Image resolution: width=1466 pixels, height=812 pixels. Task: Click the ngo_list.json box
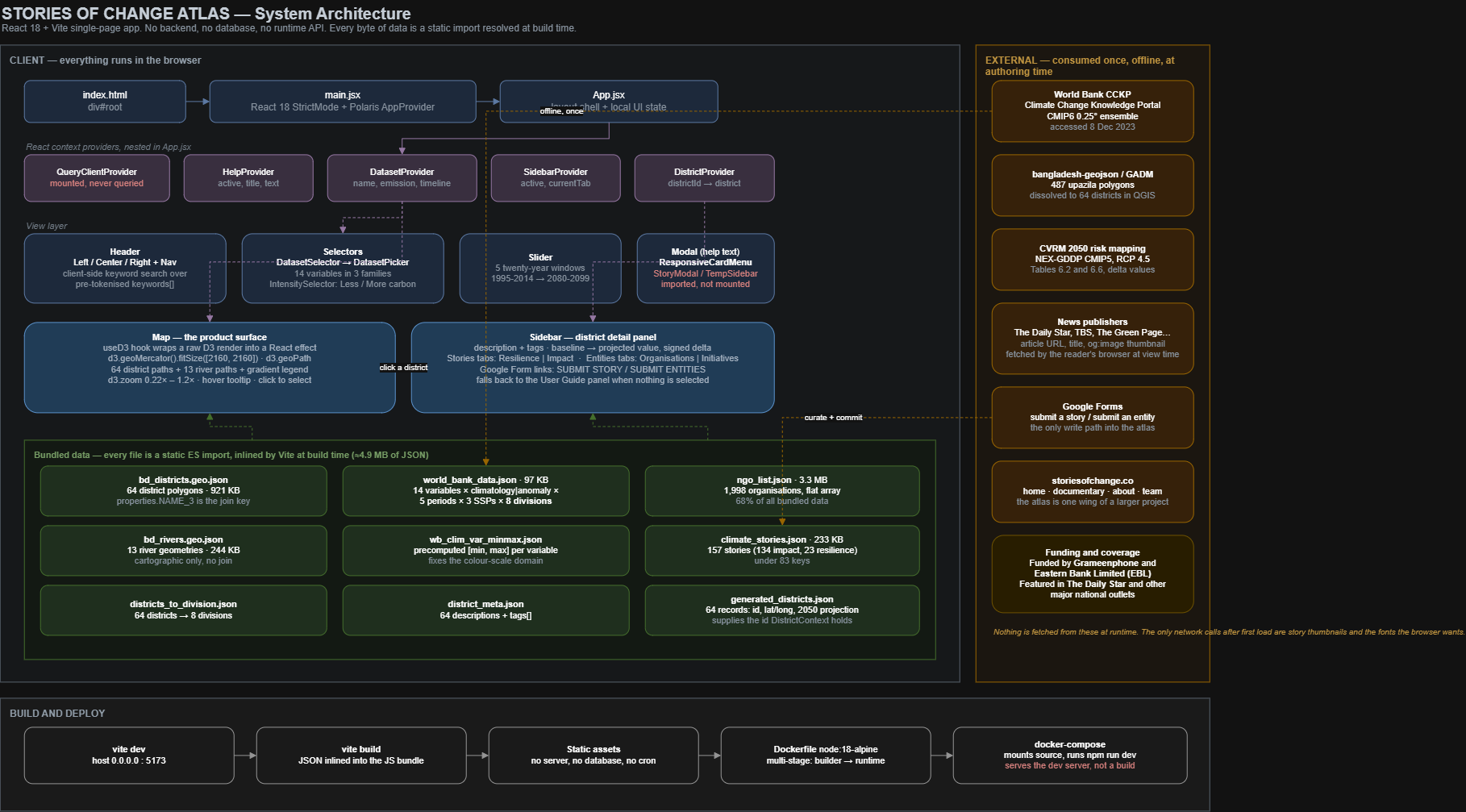coord(782,491)
